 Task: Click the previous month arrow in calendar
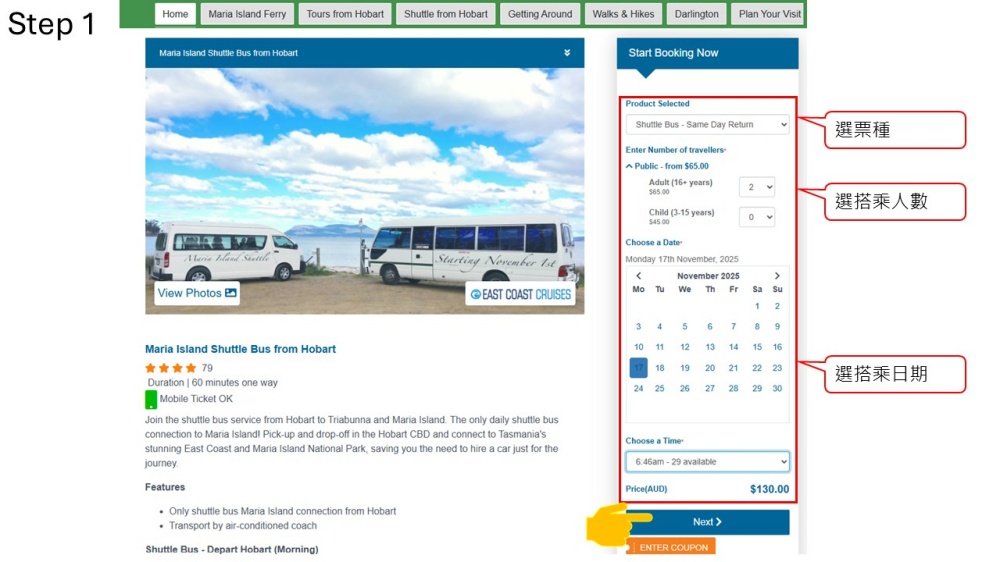pos(638,276)
